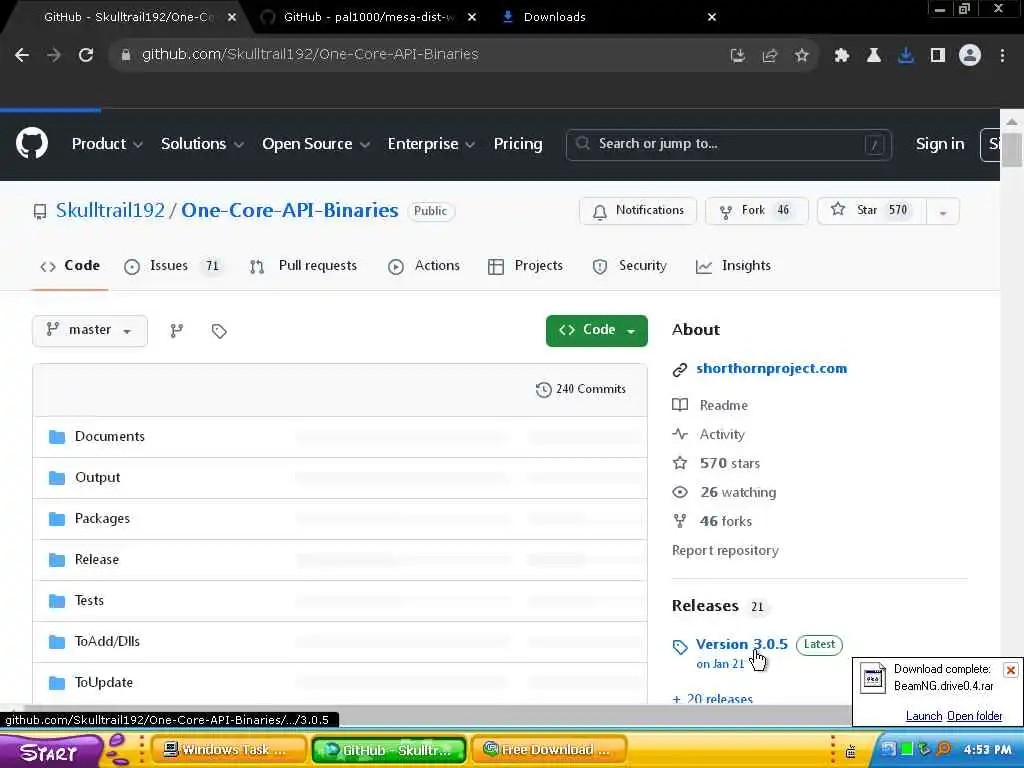Switch to the Projects tab
The image size is (1024, 768).
525,266
